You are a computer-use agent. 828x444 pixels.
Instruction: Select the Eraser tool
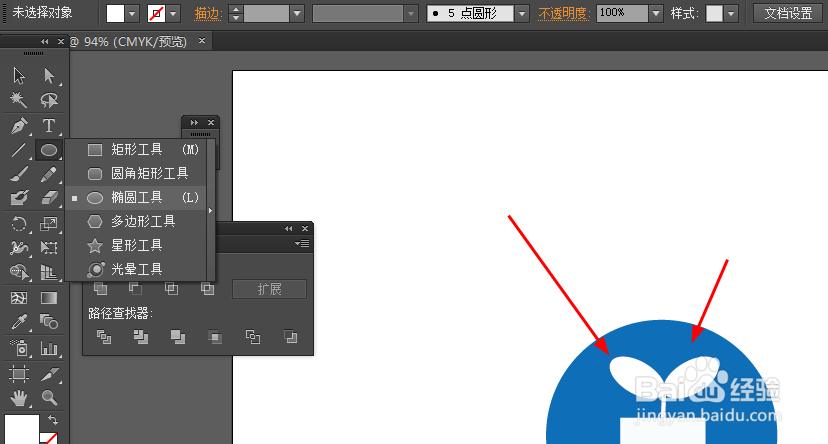[x=49, y=197]
